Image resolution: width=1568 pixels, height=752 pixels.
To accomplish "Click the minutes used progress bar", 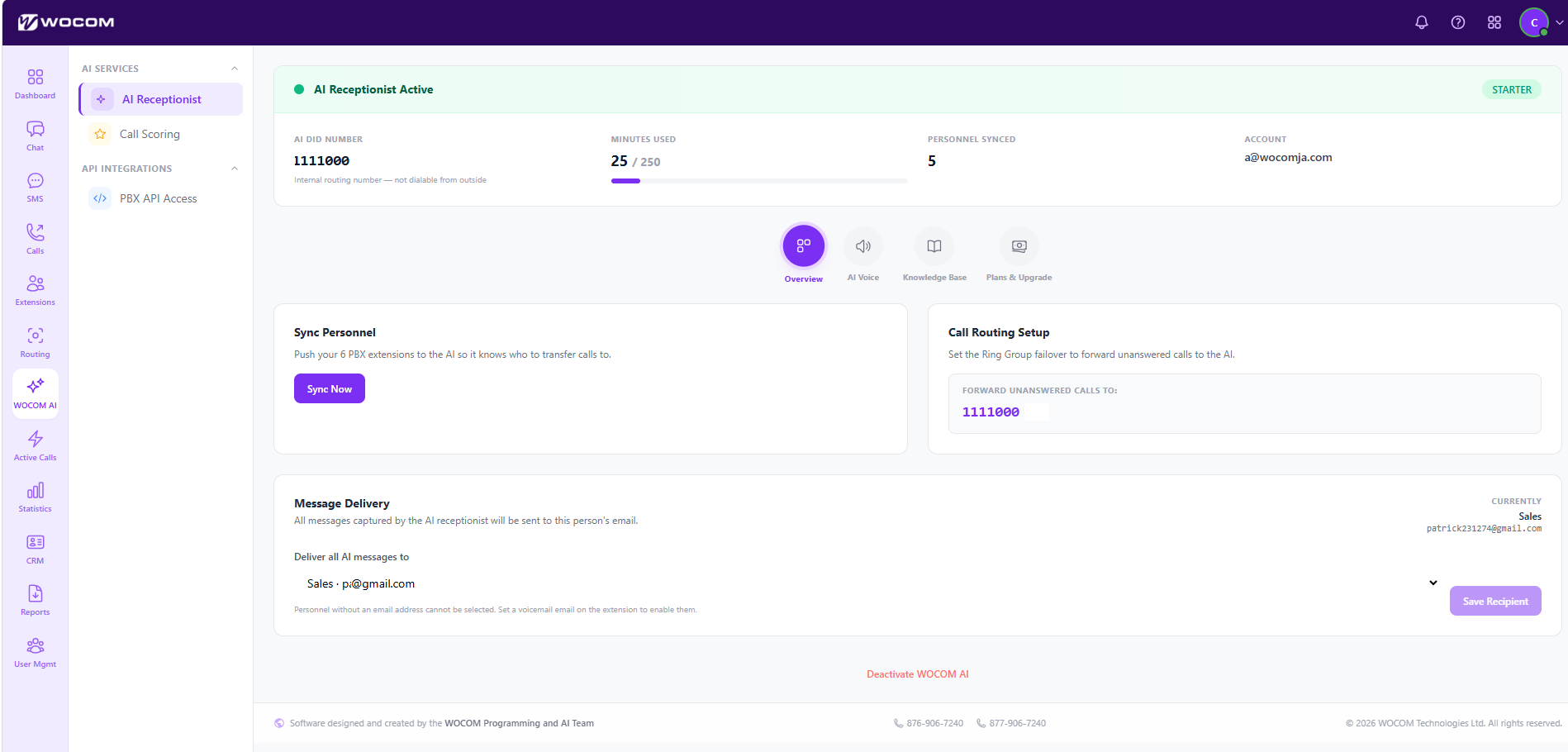I will (758, 181).
